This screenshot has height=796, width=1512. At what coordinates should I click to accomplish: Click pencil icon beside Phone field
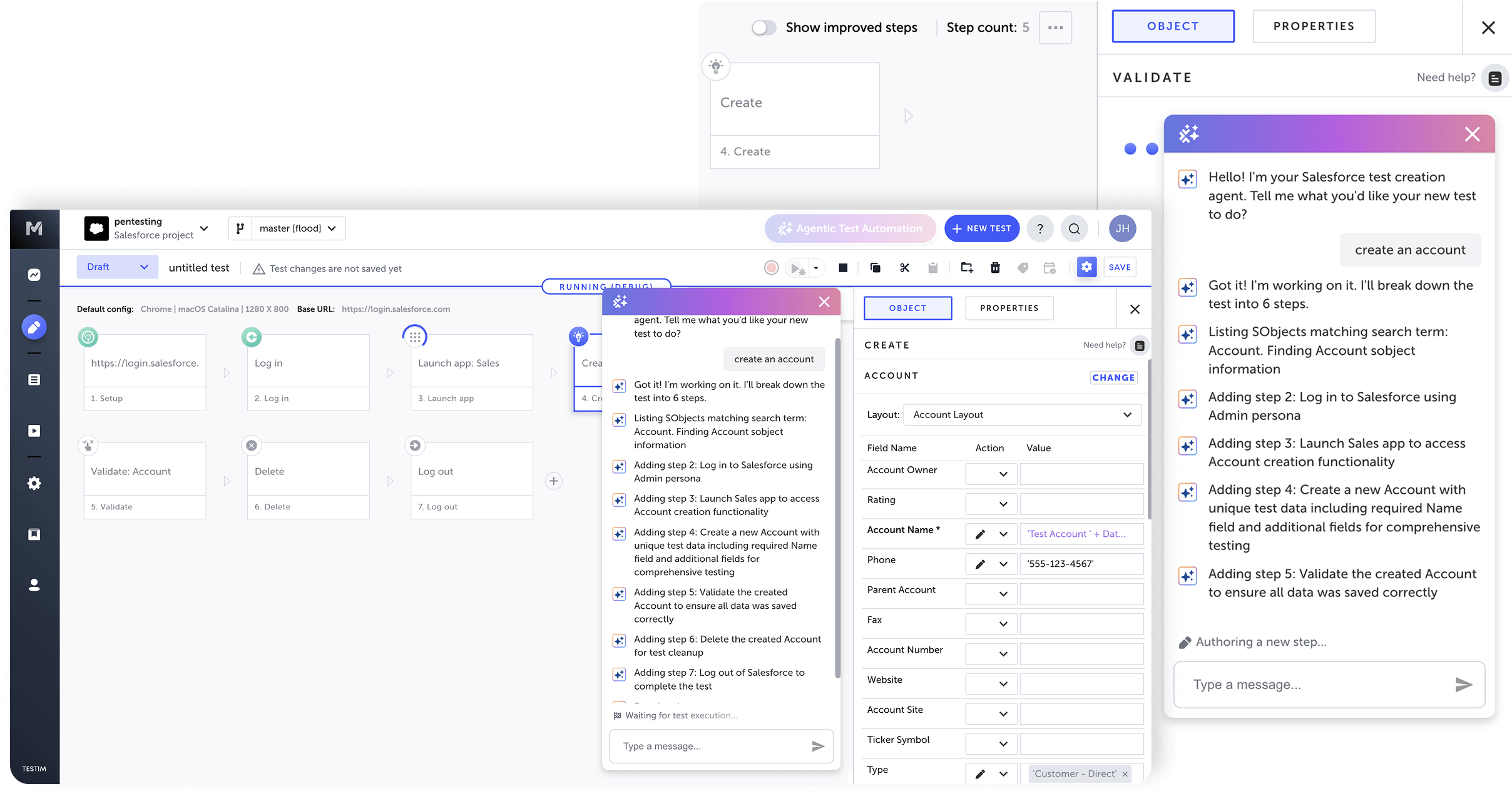click(980, 564)
